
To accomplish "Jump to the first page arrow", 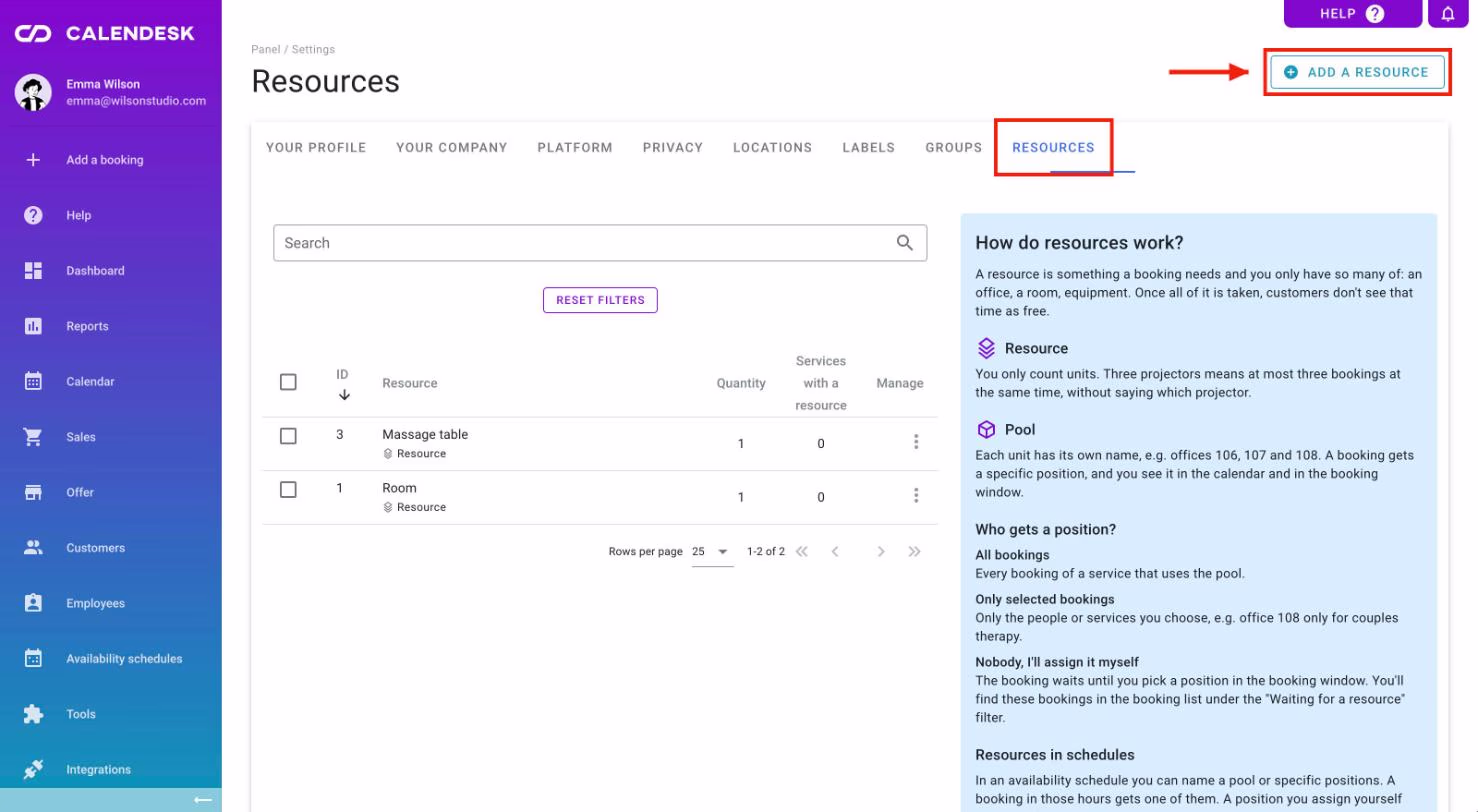I will [x=802, y=552].
